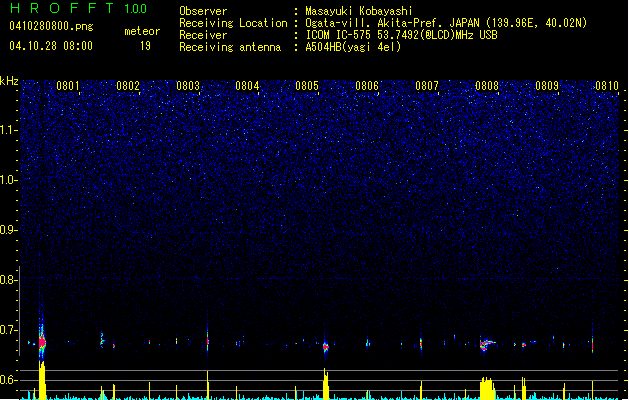Click the kHz axis unit label
629x400 pixels.
[9, 81]
